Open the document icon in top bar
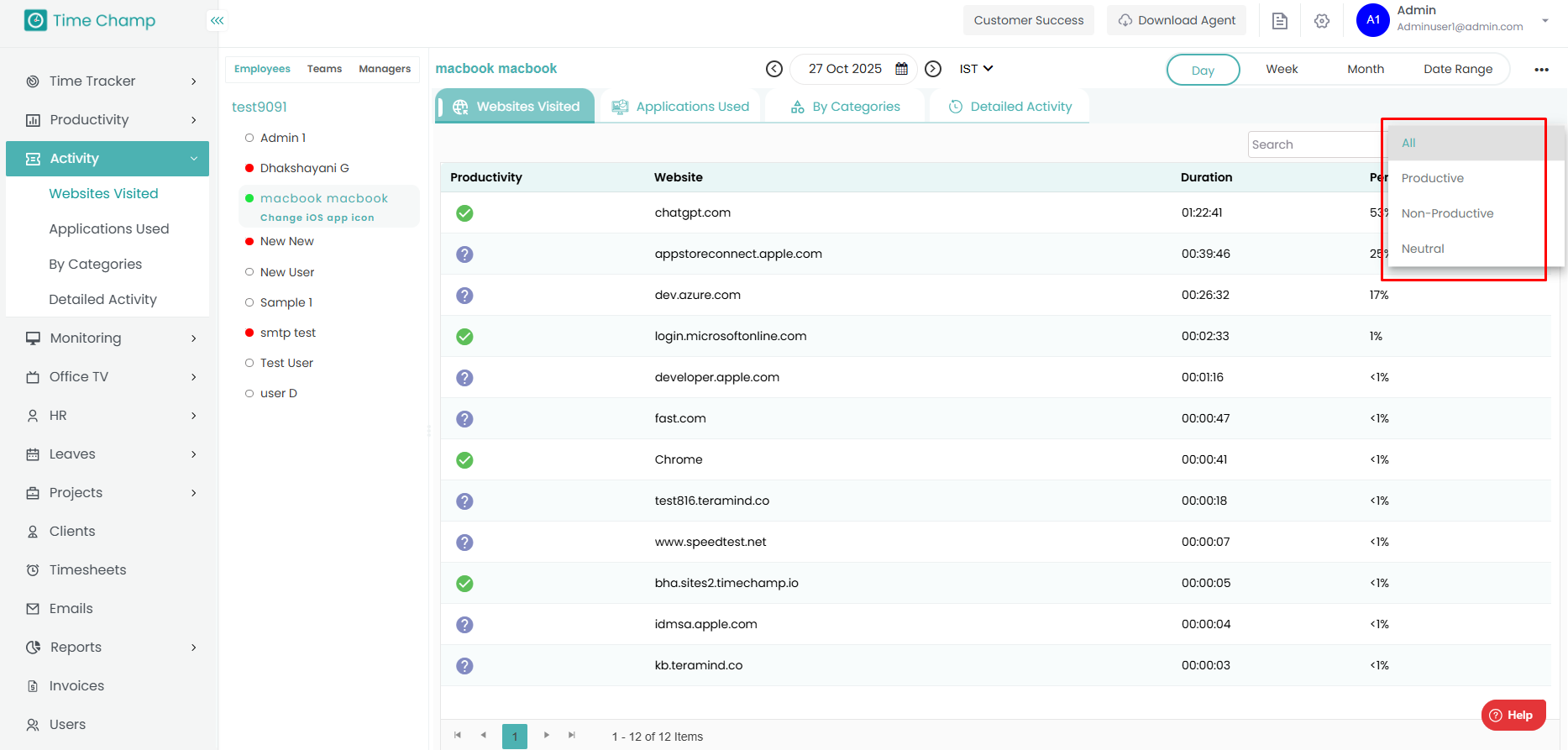 (x=1280, y=21)
